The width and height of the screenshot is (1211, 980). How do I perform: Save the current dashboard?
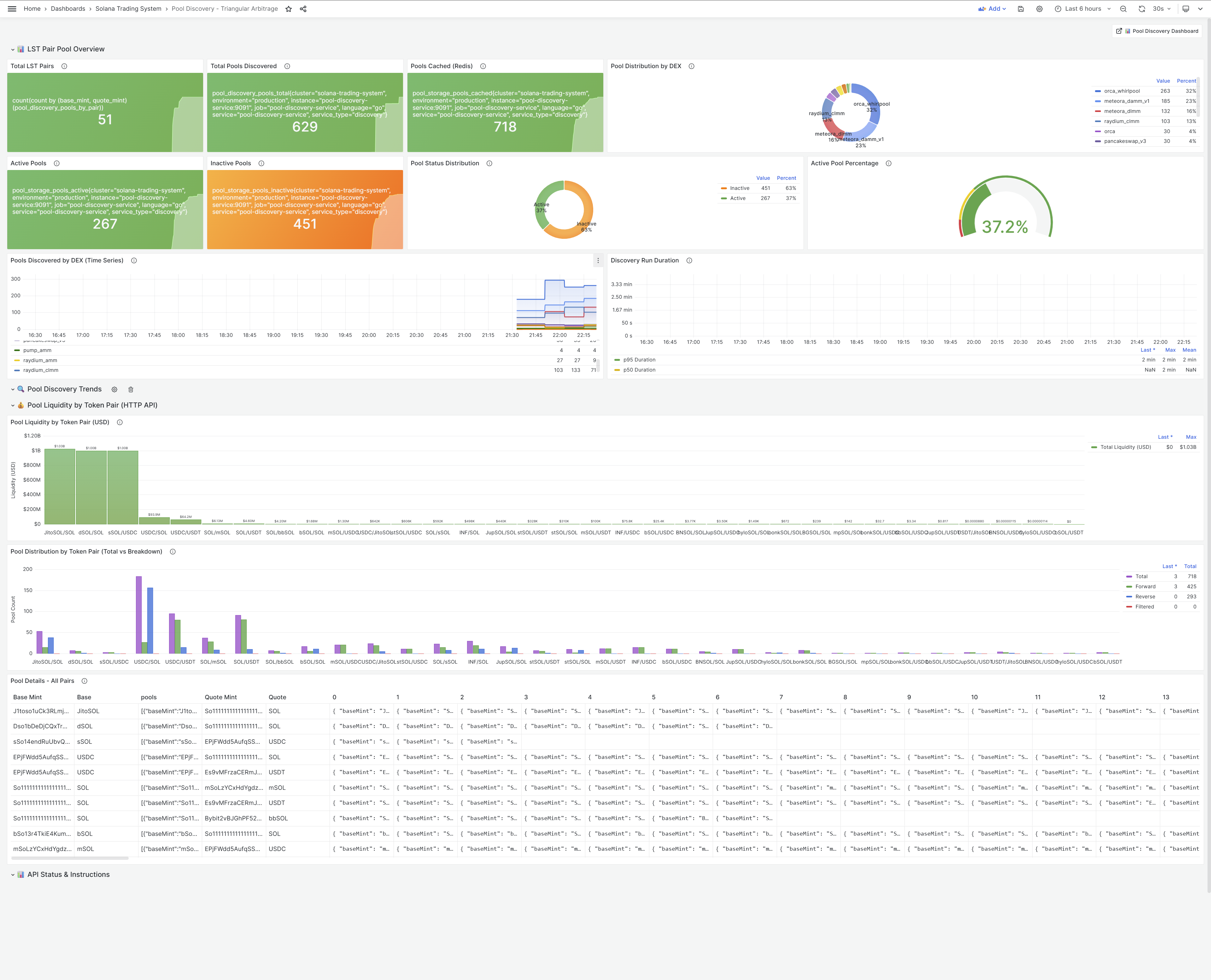pyautogui.click(x=1020, y=9)
